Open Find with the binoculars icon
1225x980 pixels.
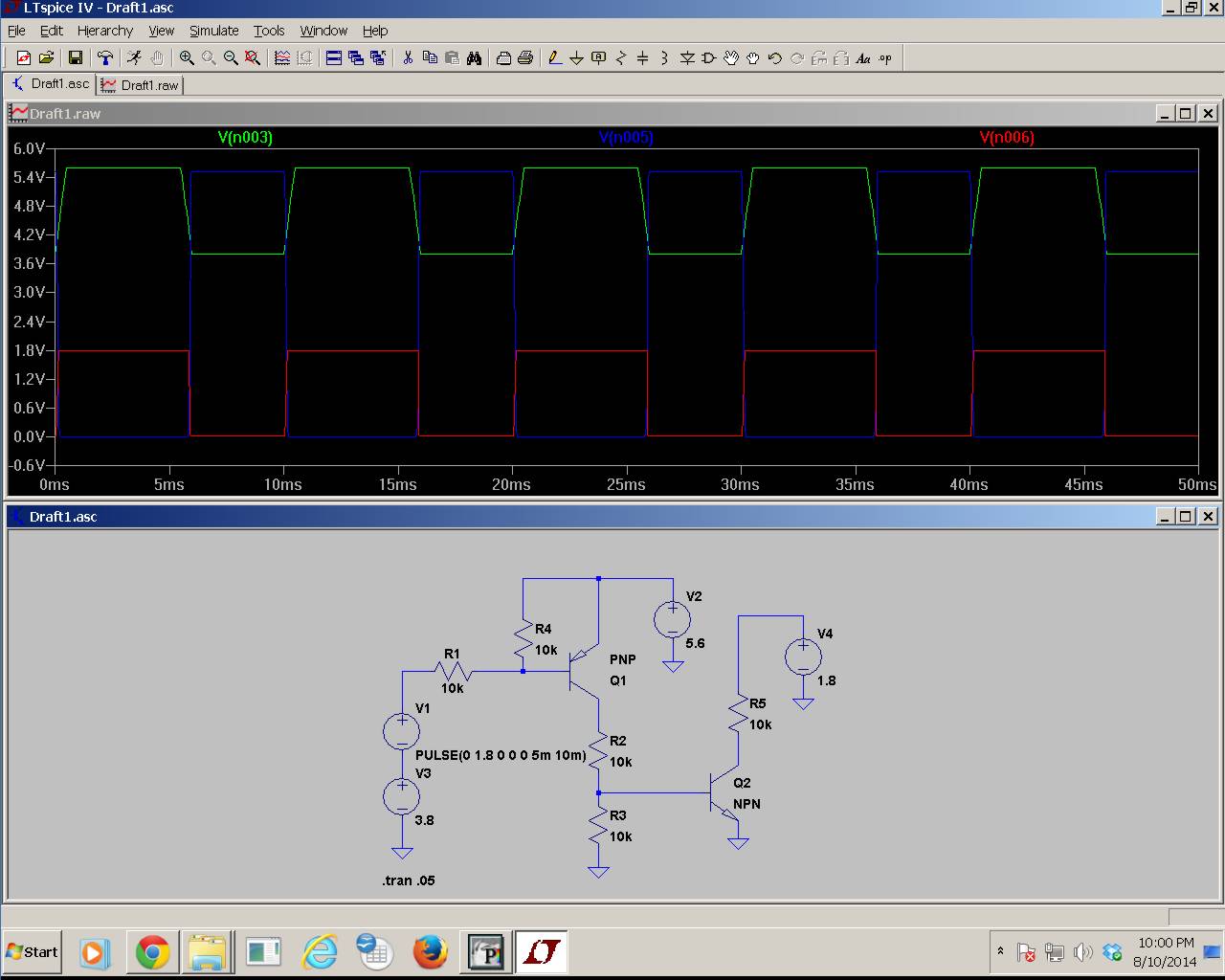click(474, 58)
